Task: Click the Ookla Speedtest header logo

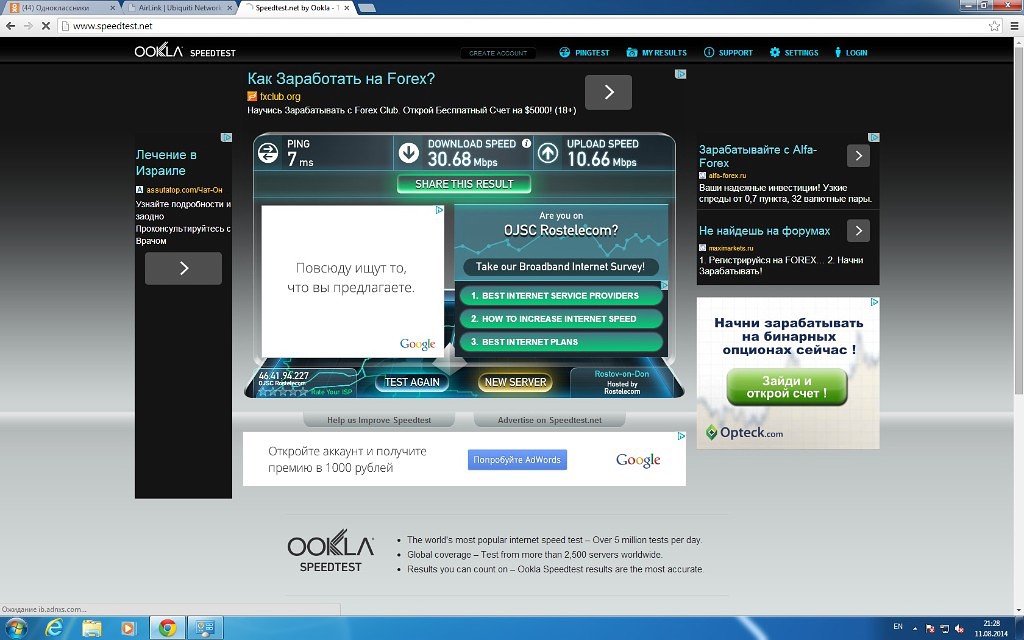Action: 185,51
